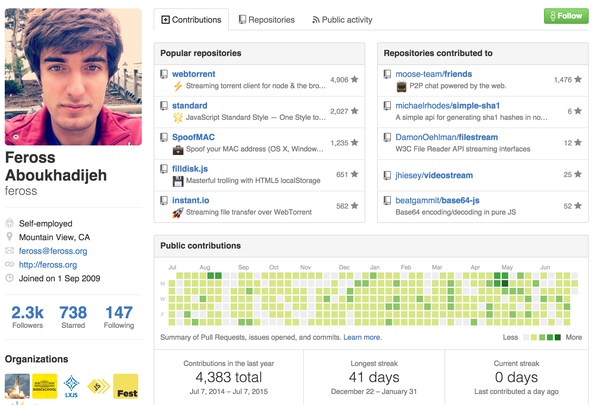Click the lightning bolt emoji under webtorrent
This screenshot has width=600, height=405.
click(x=178, y=86)
